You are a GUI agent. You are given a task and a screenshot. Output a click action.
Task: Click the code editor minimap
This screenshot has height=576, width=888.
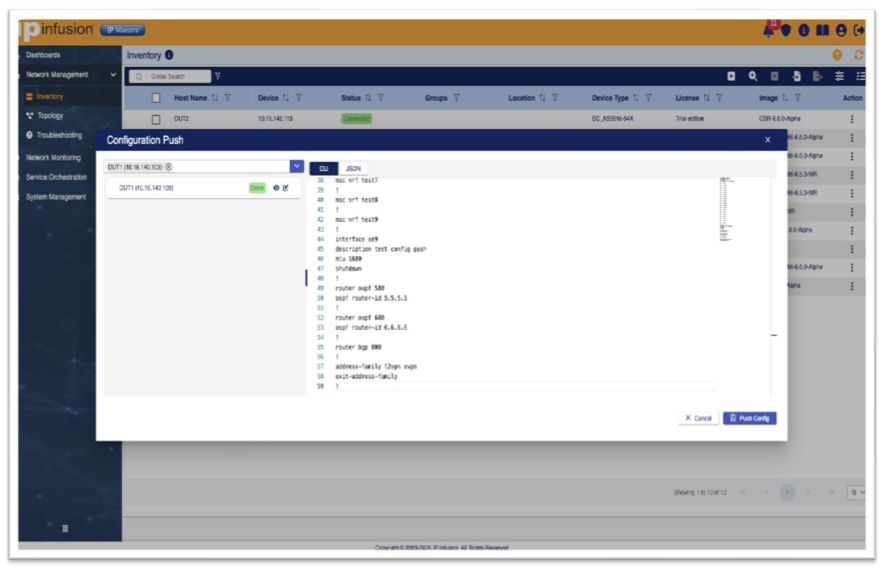pyautogui.click(x=726, y=209)
